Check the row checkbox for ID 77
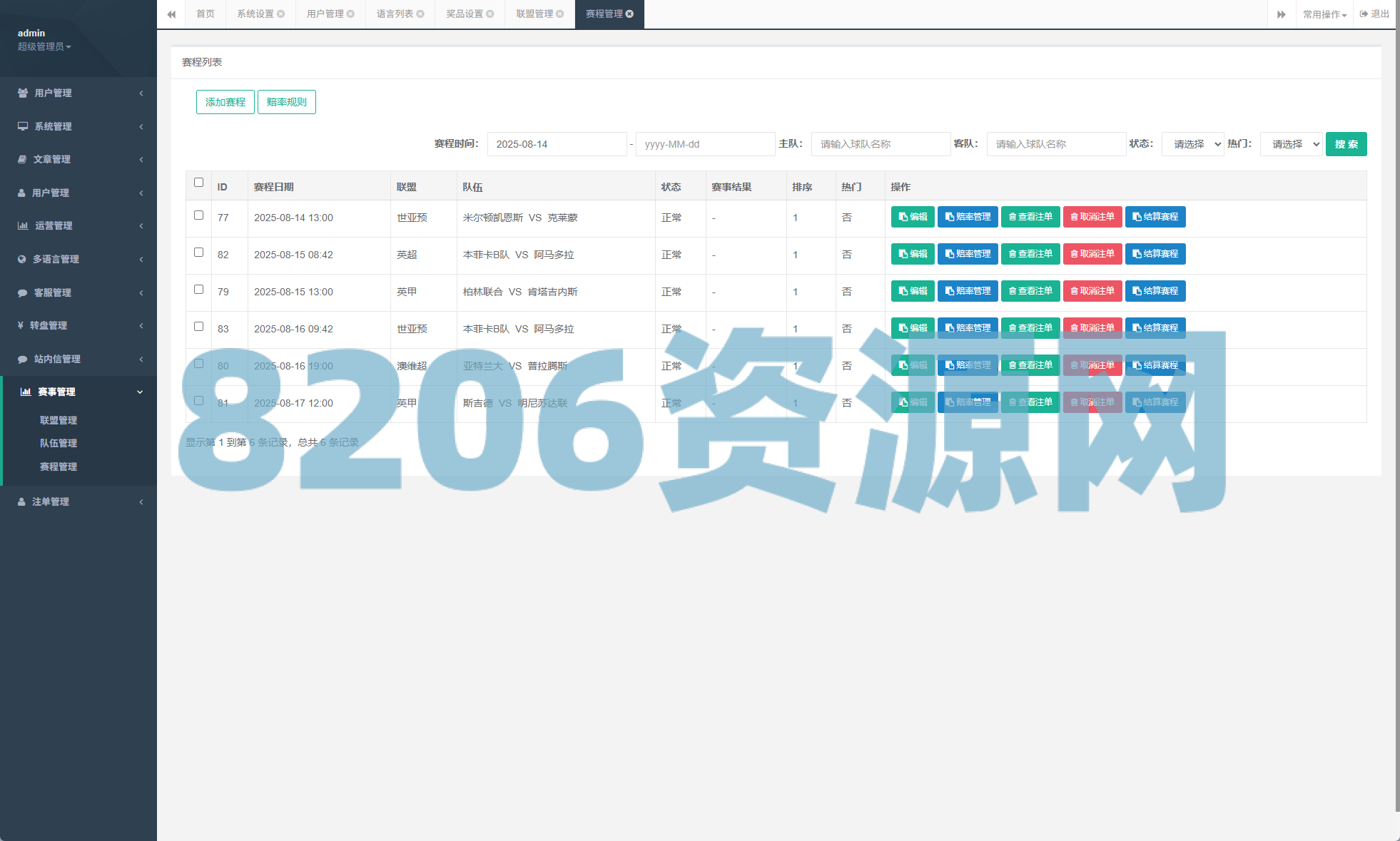This screenshot has height=841, width=1400. [x=199, y=215]
